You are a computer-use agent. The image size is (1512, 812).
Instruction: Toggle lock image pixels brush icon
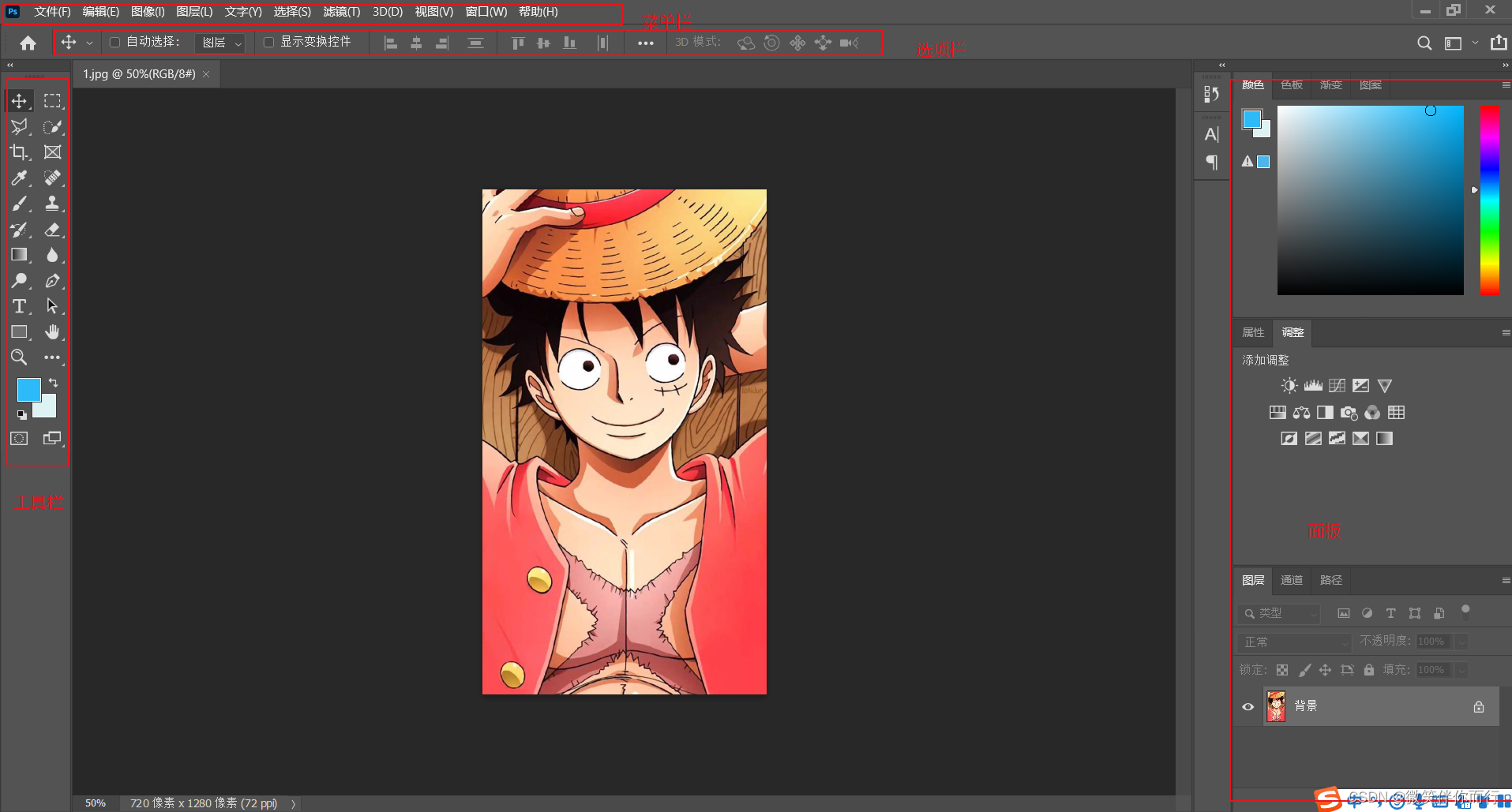pyautogui.click(x=1304, y=670)
